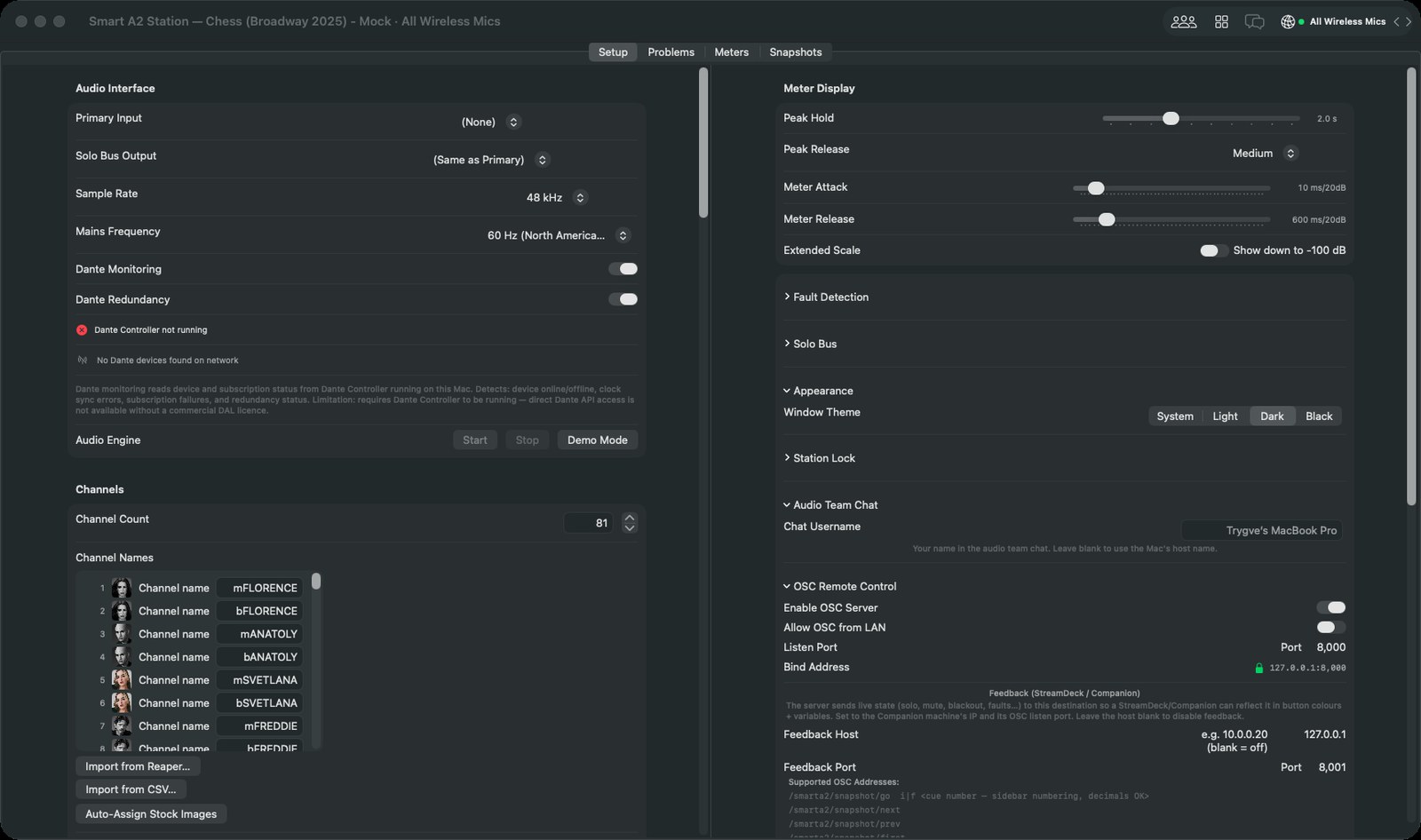Click the grid layout icon in title bar
This screenshot has width=1421, height=840.
click(1221, 21)
